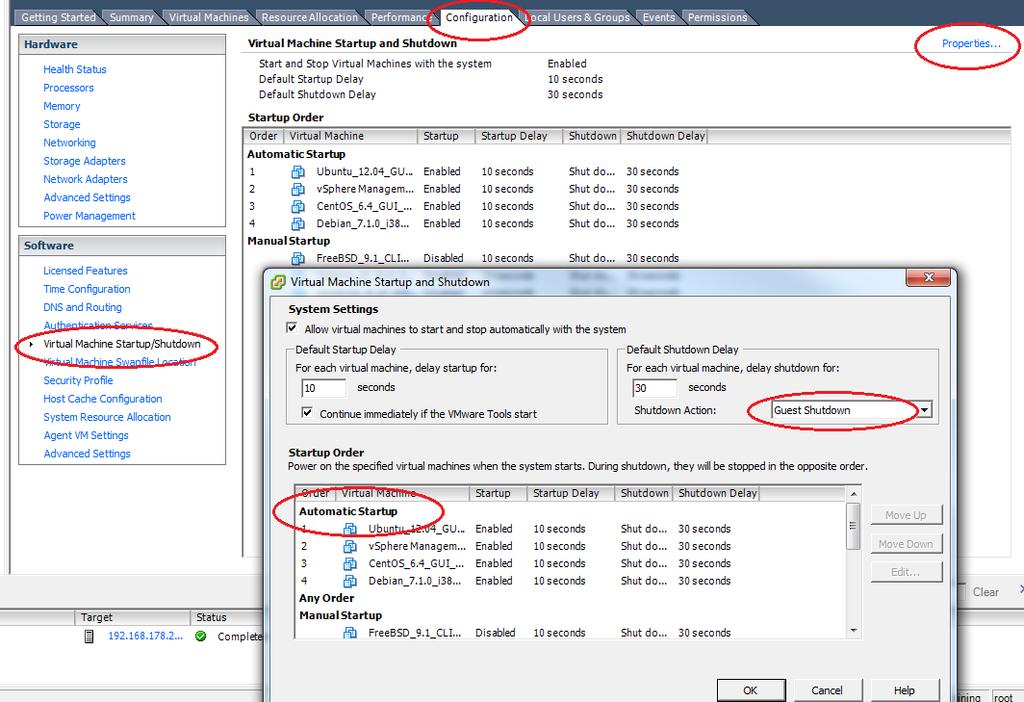Click vSphere Management VM icon in background list
The height and width of the screenshot is (702, 1024).
[x=298, y=189]
